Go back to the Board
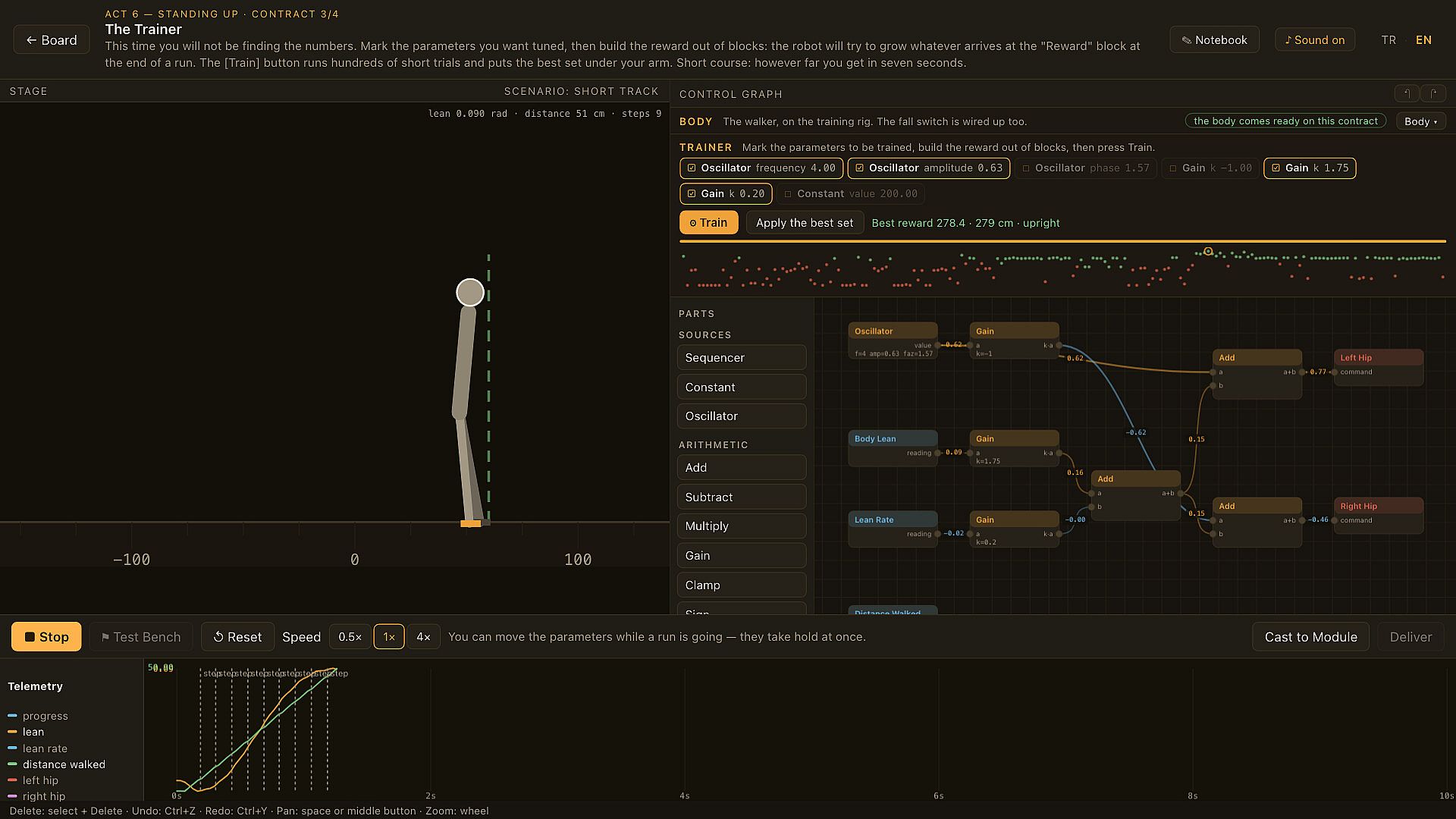1456x819 pixels. coord(52,40)
